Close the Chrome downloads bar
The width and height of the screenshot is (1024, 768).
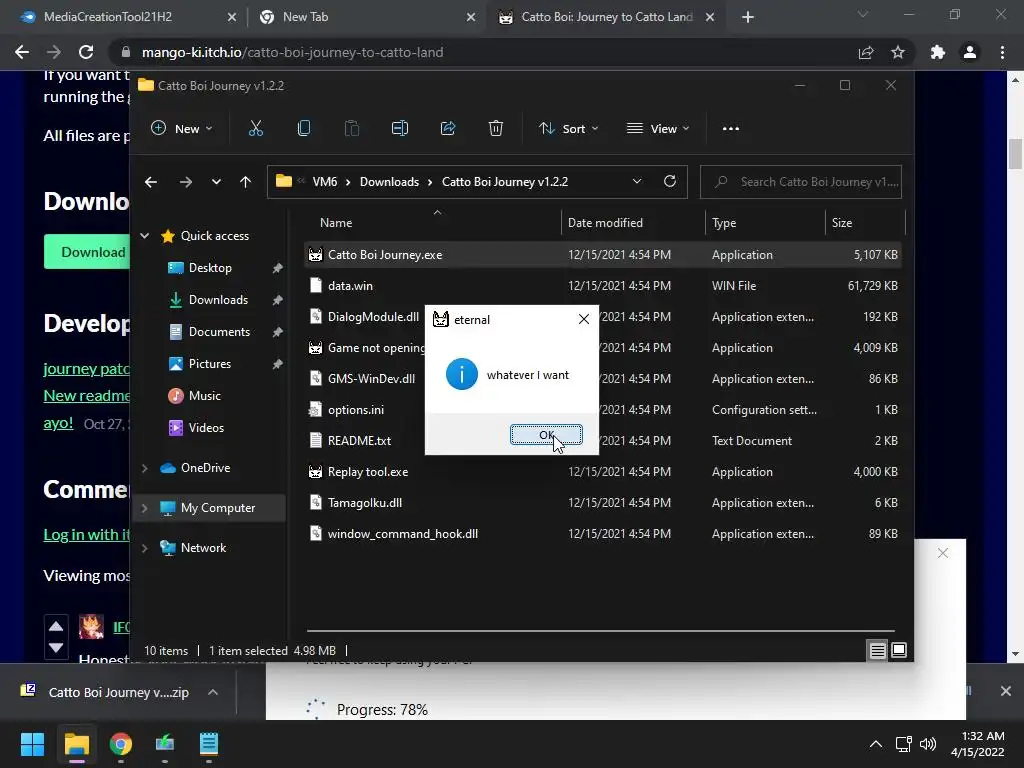(1006, 691)
